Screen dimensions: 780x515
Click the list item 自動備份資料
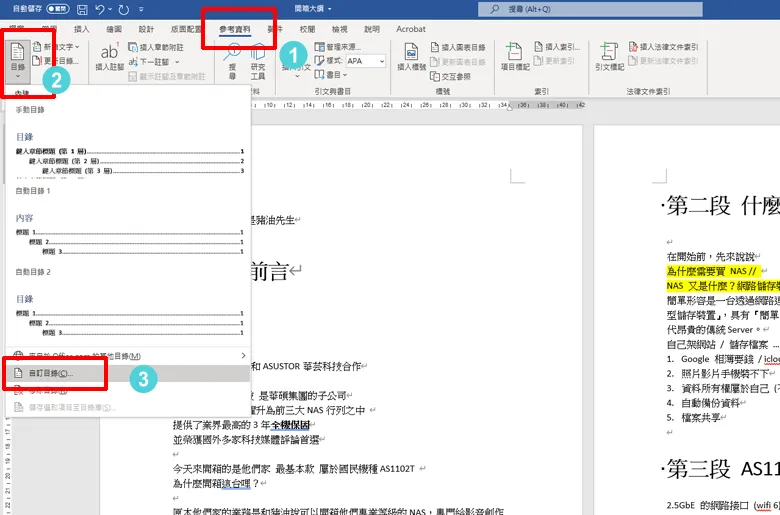pos(711,403)
